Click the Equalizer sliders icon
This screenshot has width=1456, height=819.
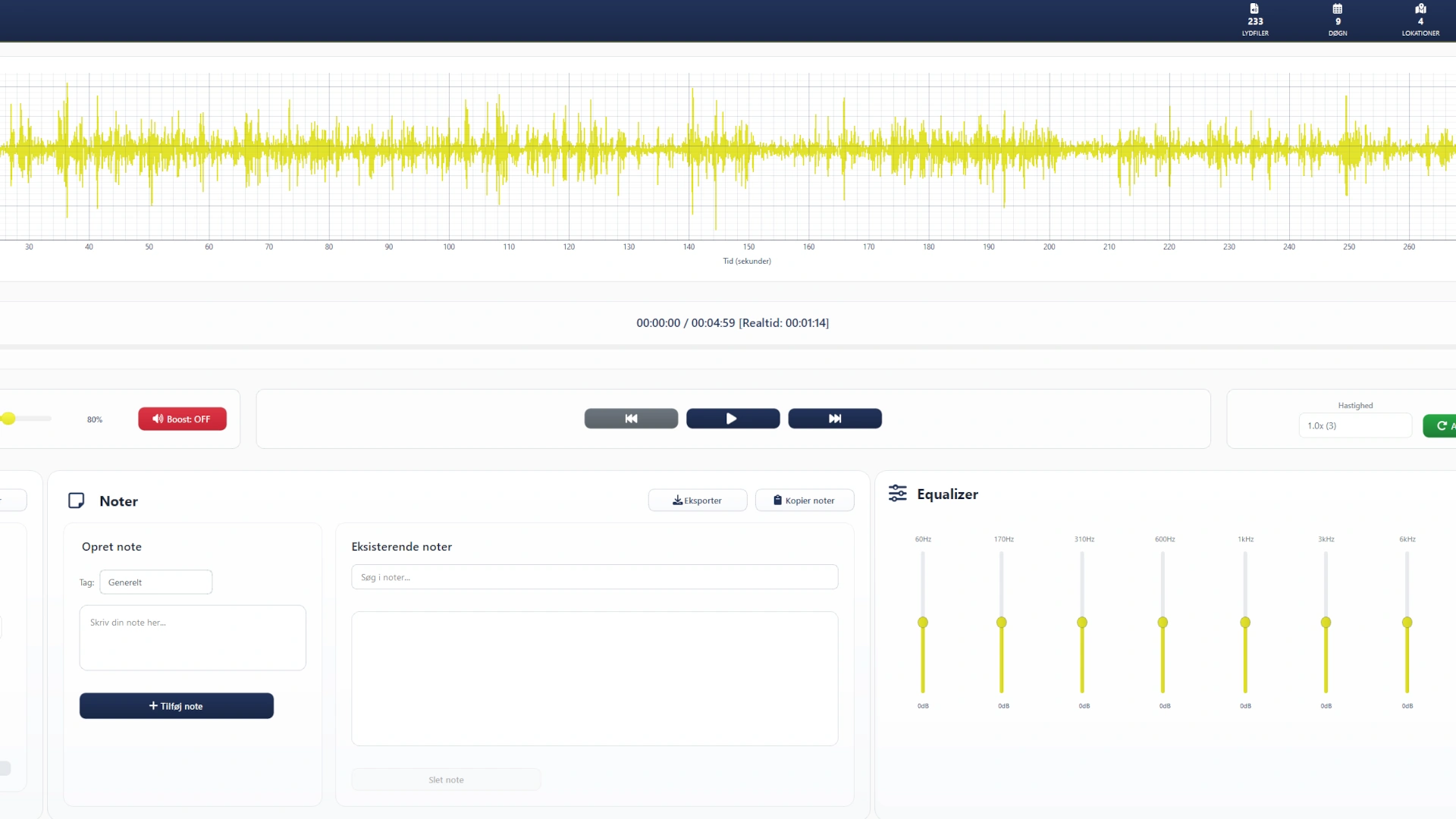898,493
